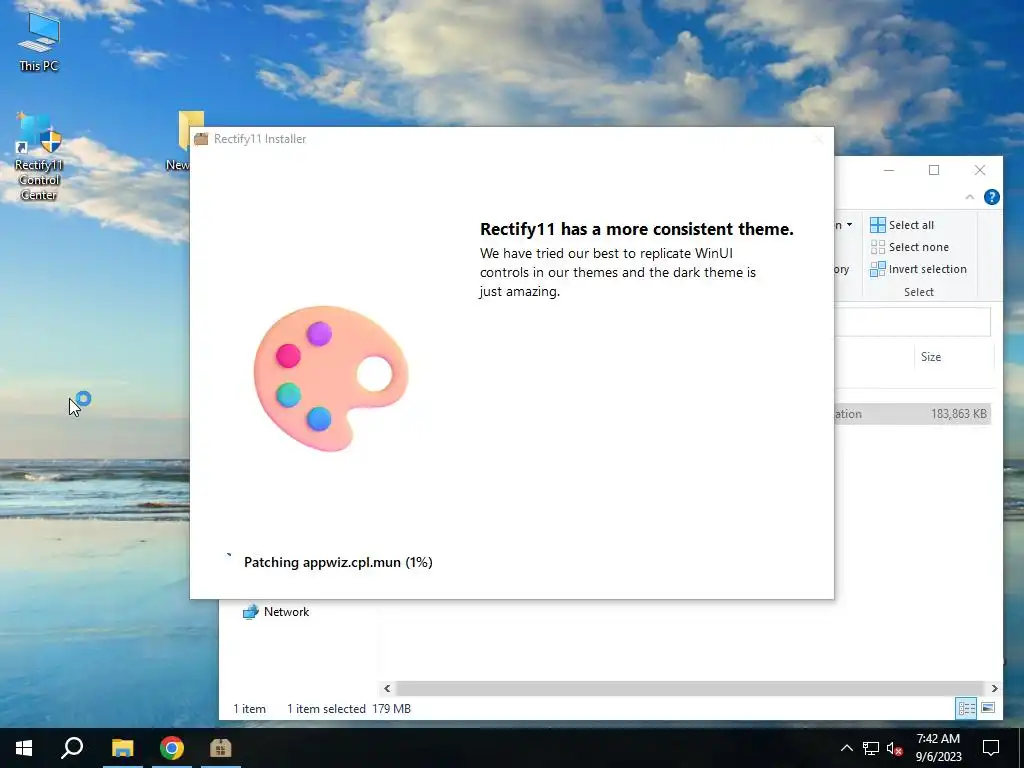The image size is (1024, 768).
Task: Minimize the File Explorer window
Action: (889, 170)
